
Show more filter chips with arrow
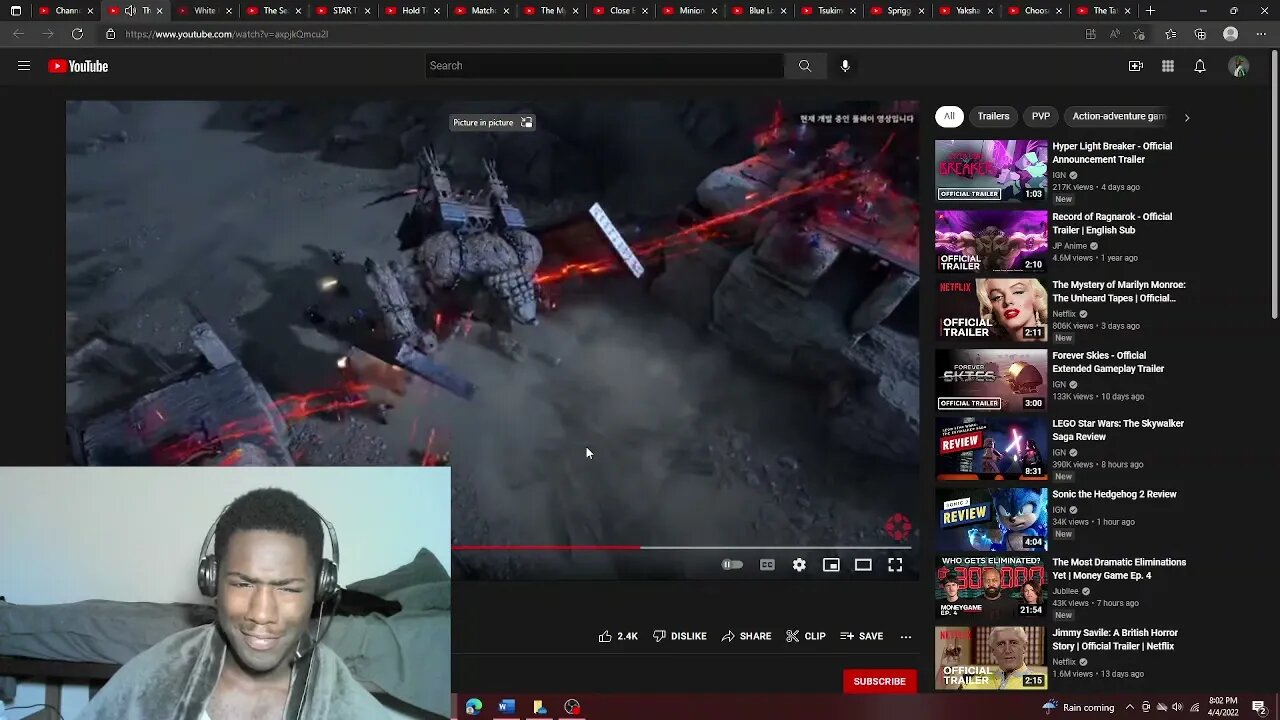1187,117
